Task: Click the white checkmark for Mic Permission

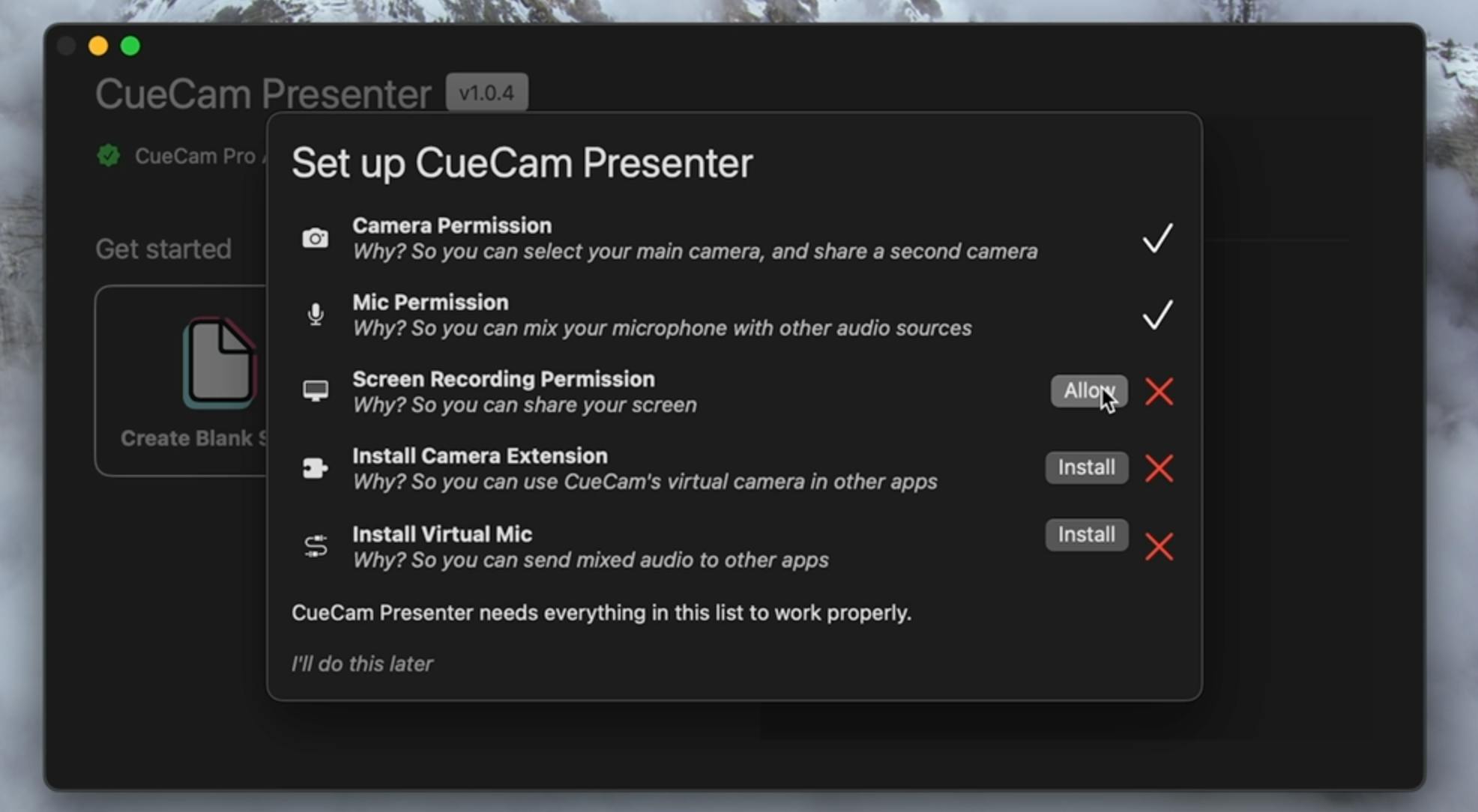Action: (x=1158, y=315)
